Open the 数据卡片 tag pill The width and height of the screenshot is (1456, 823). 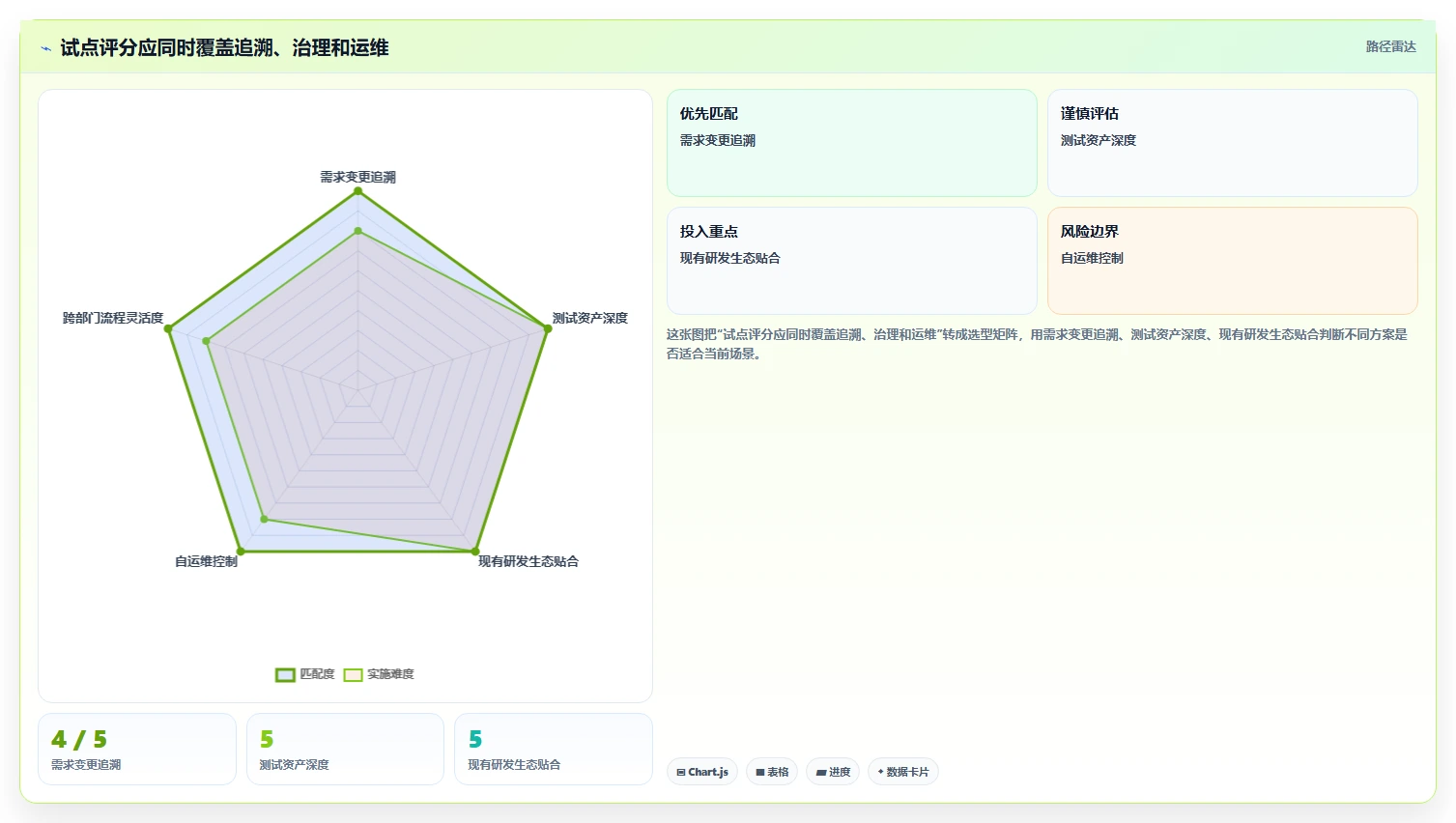coord(903,772)
